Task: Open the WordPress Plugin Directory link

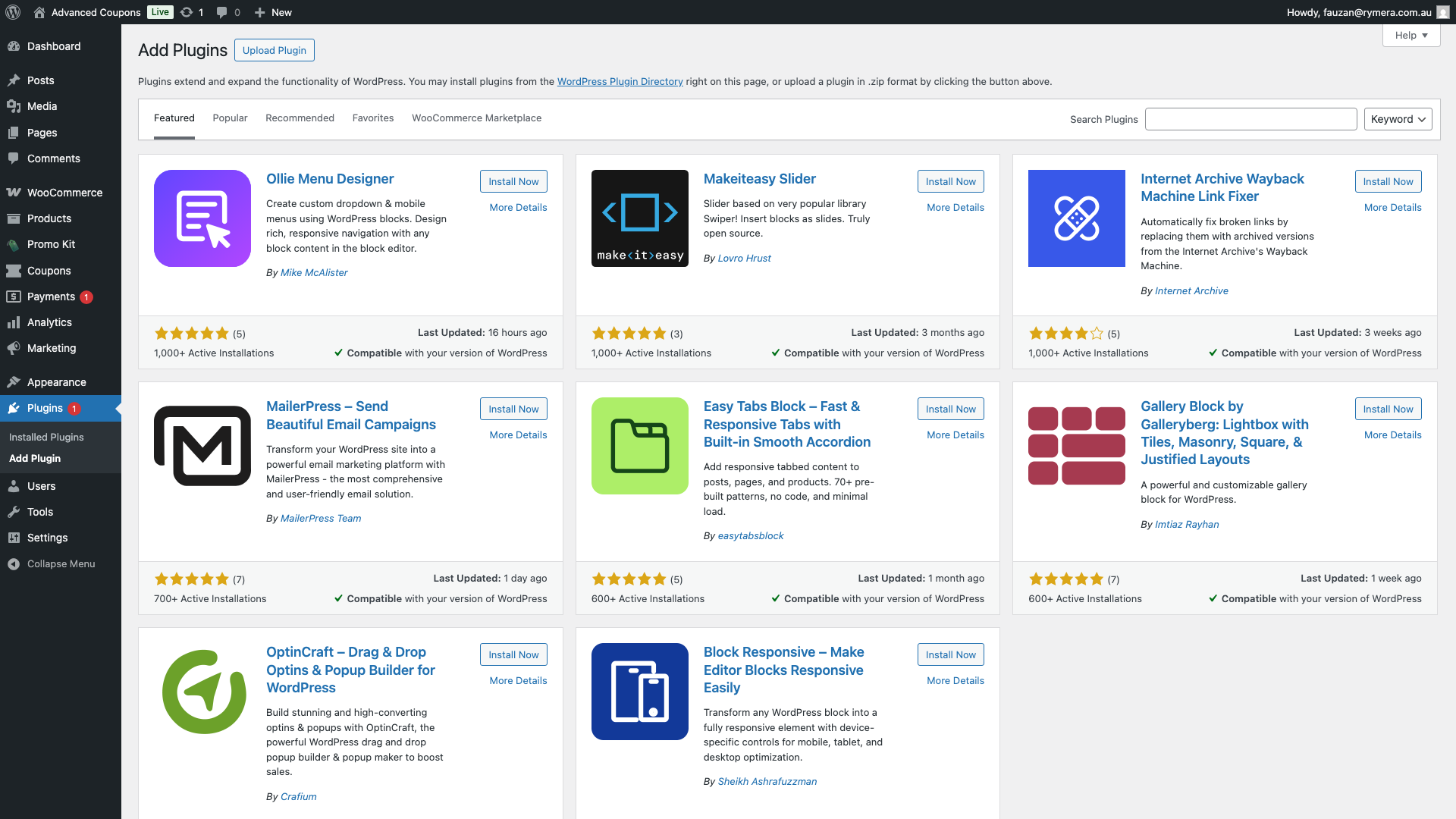Action: pyautogui.click(x=620, y=81)
